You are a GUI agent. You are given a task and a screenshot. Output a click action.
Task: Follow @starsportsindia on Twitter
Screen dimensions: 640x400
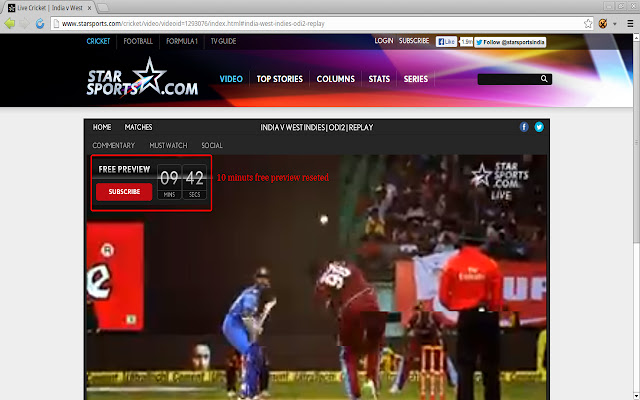click(510, 42)
